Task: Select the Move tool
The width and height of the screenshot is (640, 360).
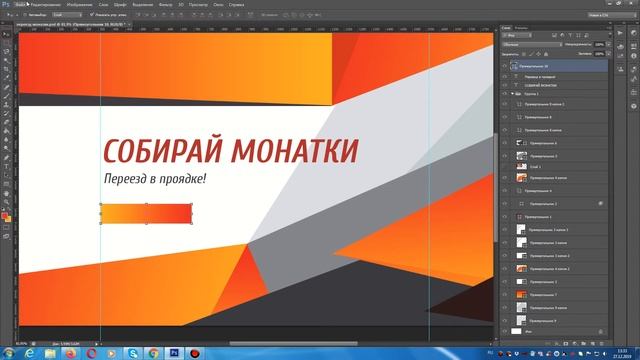Action: [x=6, y=34]
